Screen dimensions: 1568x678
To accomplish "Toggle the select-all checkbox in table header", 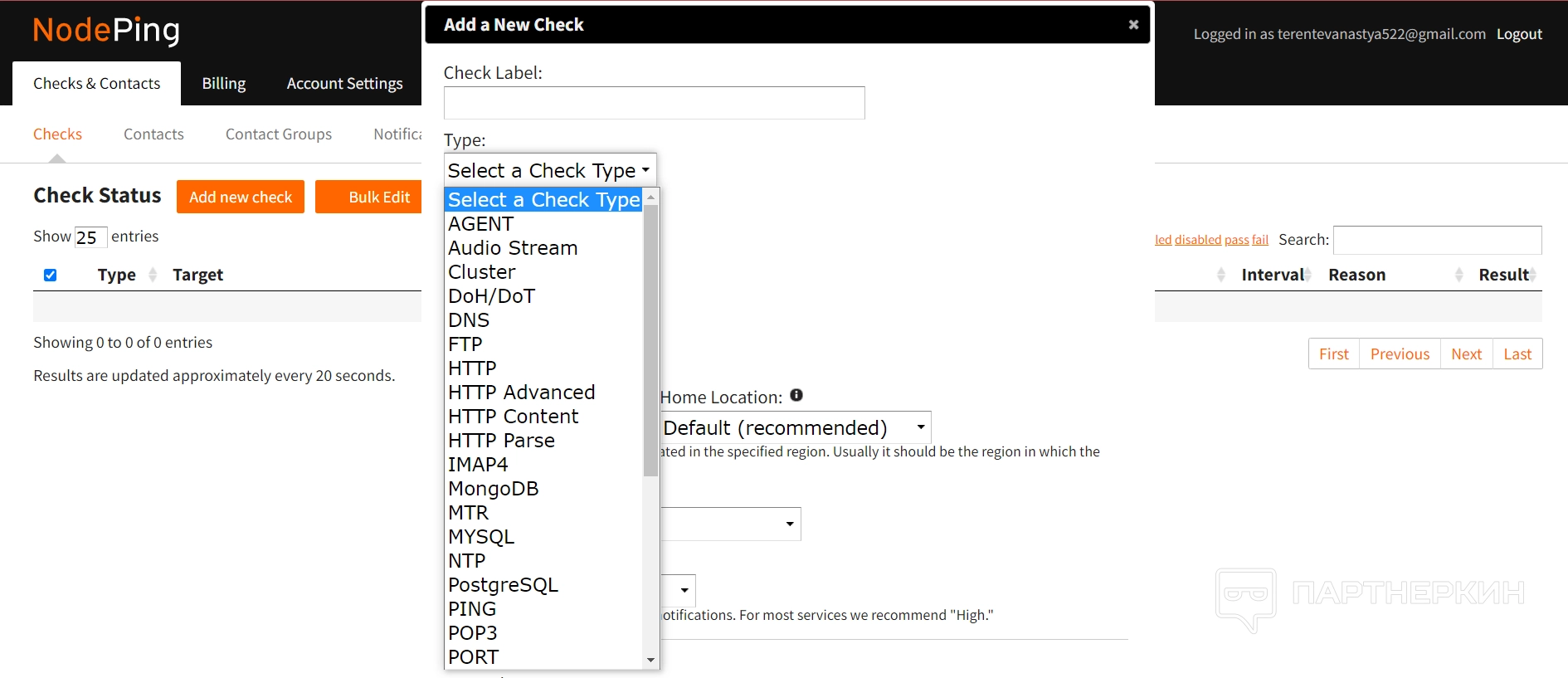I will tap(51, 275).
